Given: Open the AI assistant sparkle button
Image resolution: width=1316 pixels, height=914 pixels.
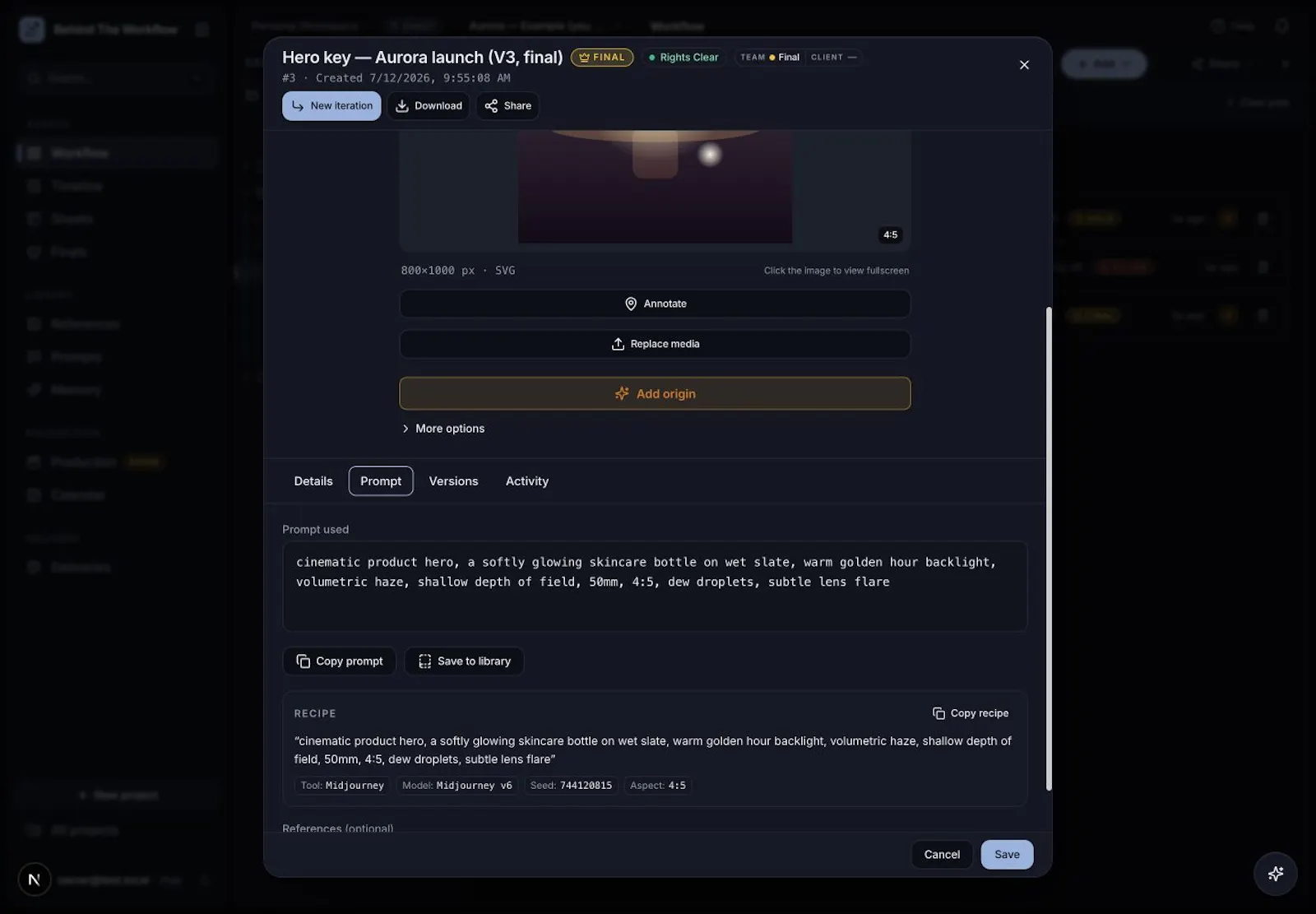Looking at the screenshot, I should (x=1276, y=874).
